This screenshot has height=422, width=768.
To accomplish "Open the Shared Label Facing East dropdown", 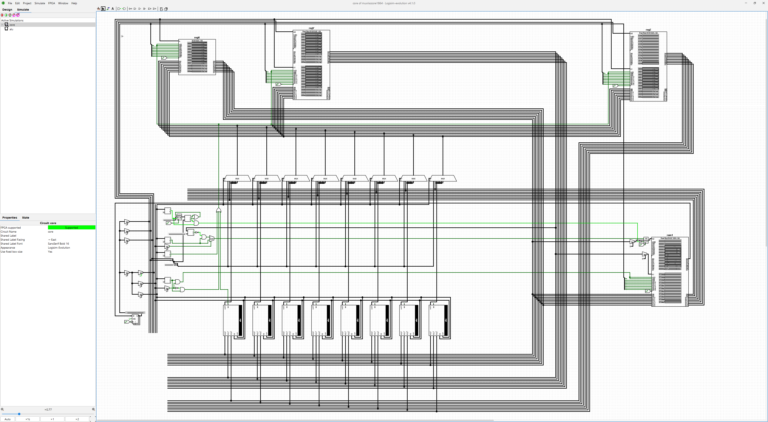I will tap(71, 240).
